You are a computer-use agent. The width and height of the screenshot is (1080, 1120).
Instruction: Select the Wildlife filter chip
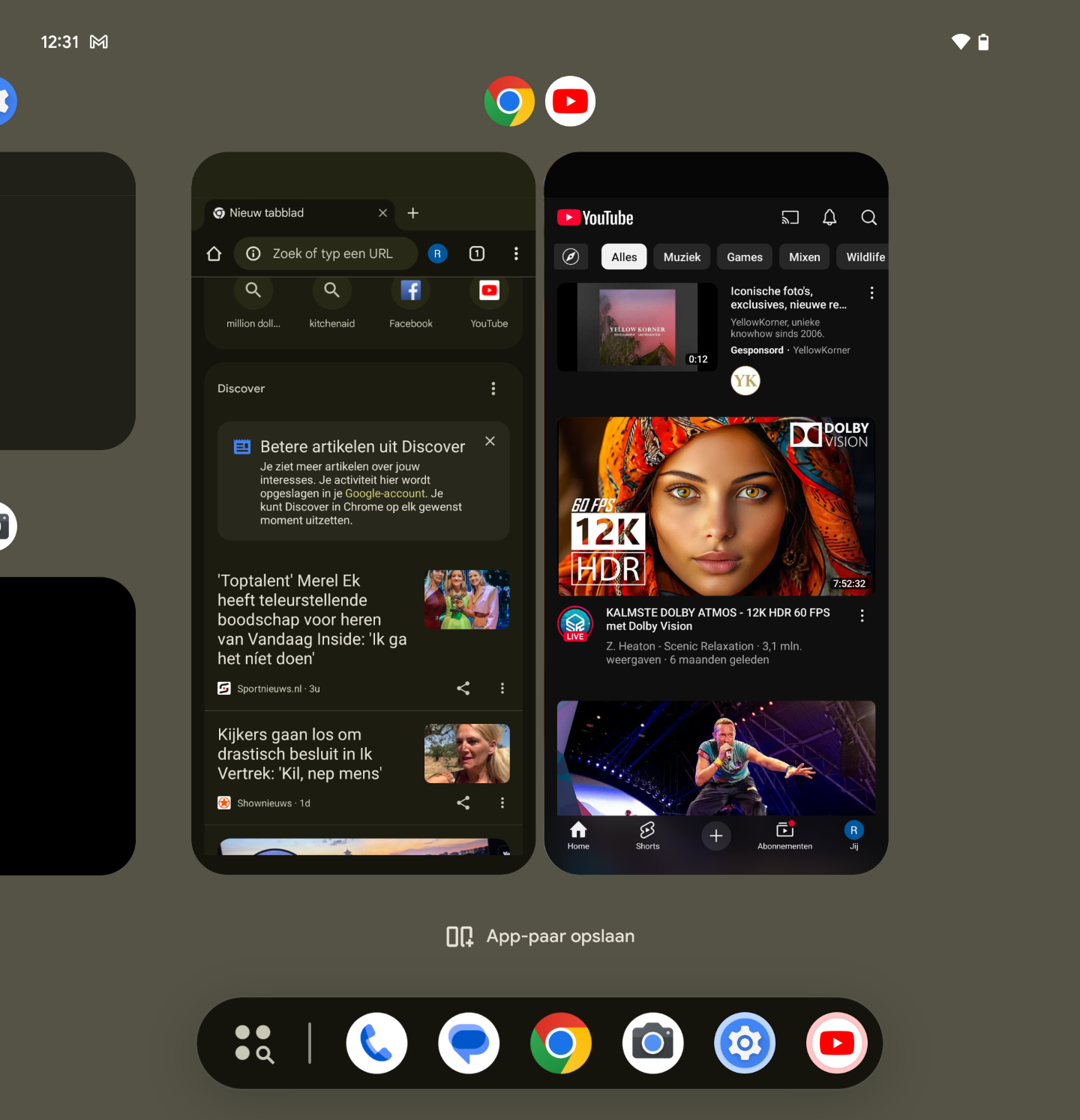(863, 257)
